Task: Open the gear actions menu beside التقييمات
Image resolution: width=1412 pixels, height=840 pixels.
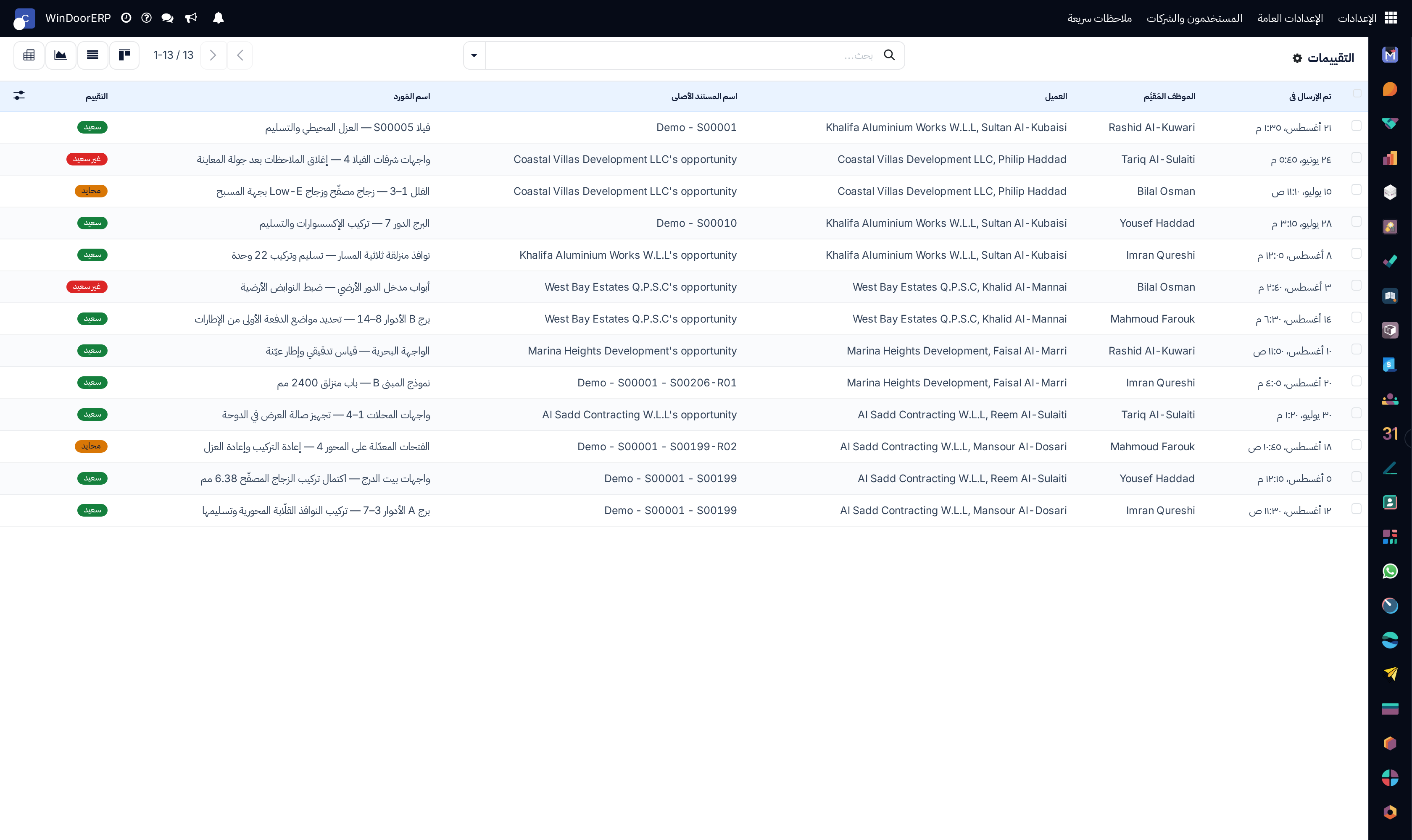Action: coord(1297,58)
